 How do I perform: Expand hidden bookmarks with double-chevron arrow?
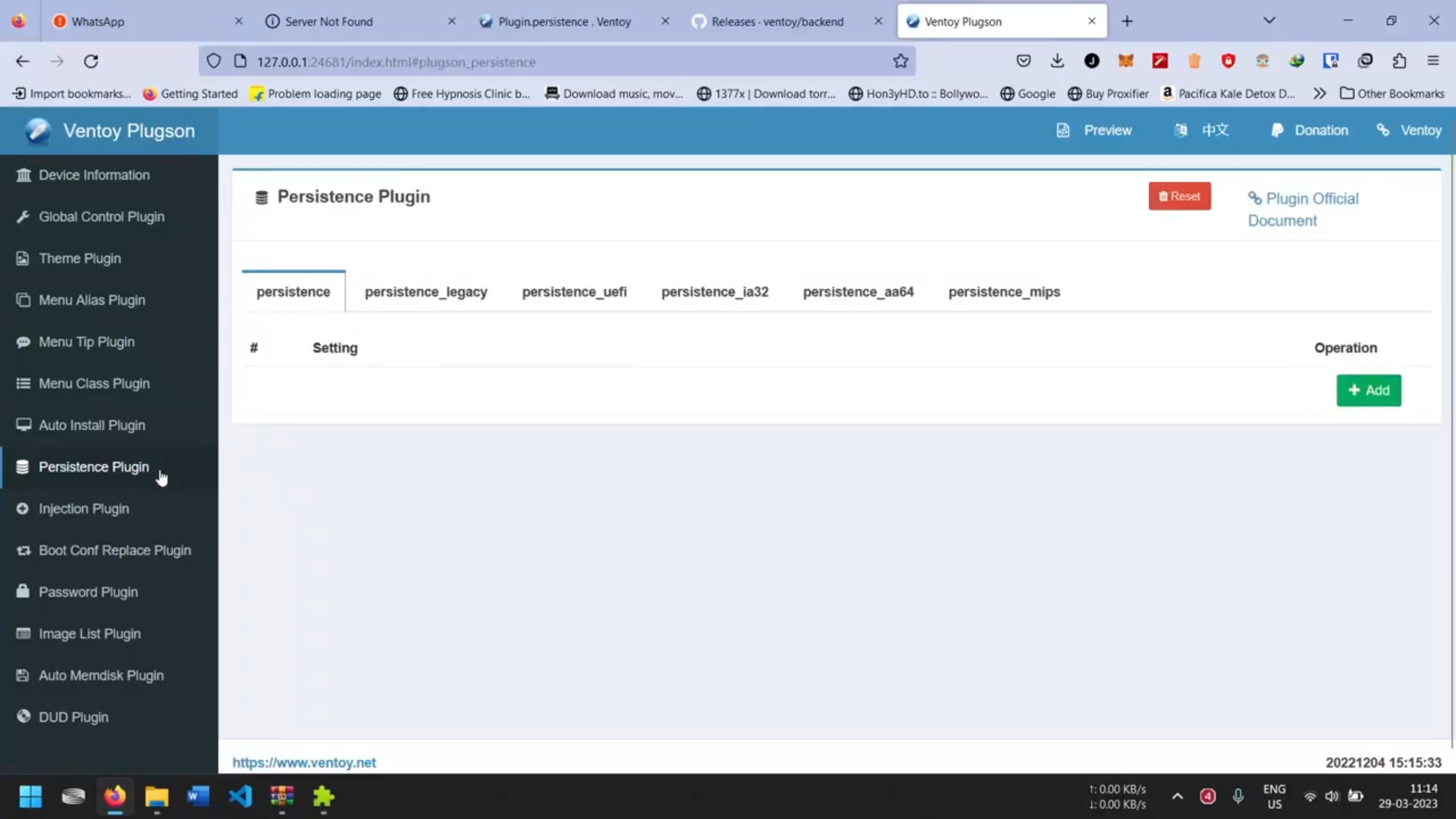pos(1319,93)
